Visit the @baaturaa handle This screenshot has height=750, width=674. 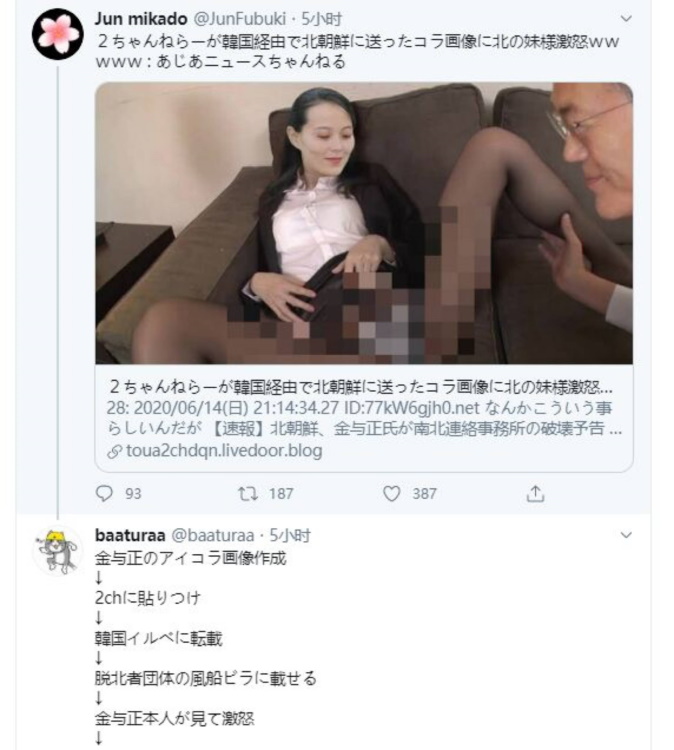click(212, 535)
